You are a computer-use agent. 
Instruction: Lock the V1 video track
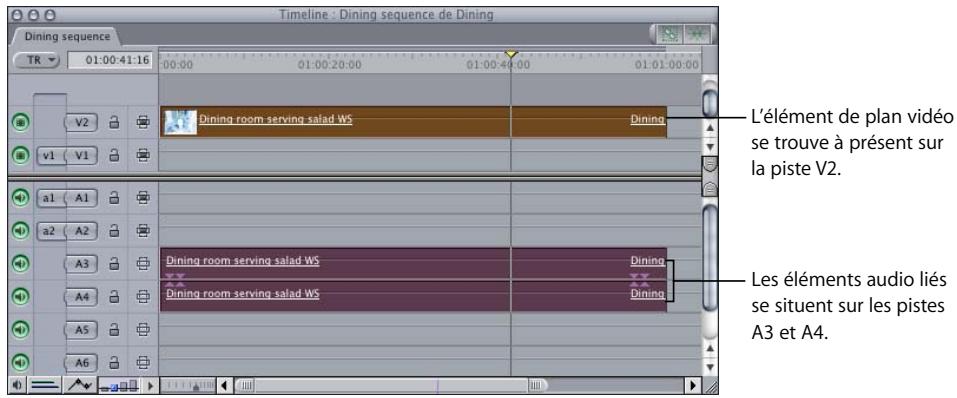(x=114, y=155)
